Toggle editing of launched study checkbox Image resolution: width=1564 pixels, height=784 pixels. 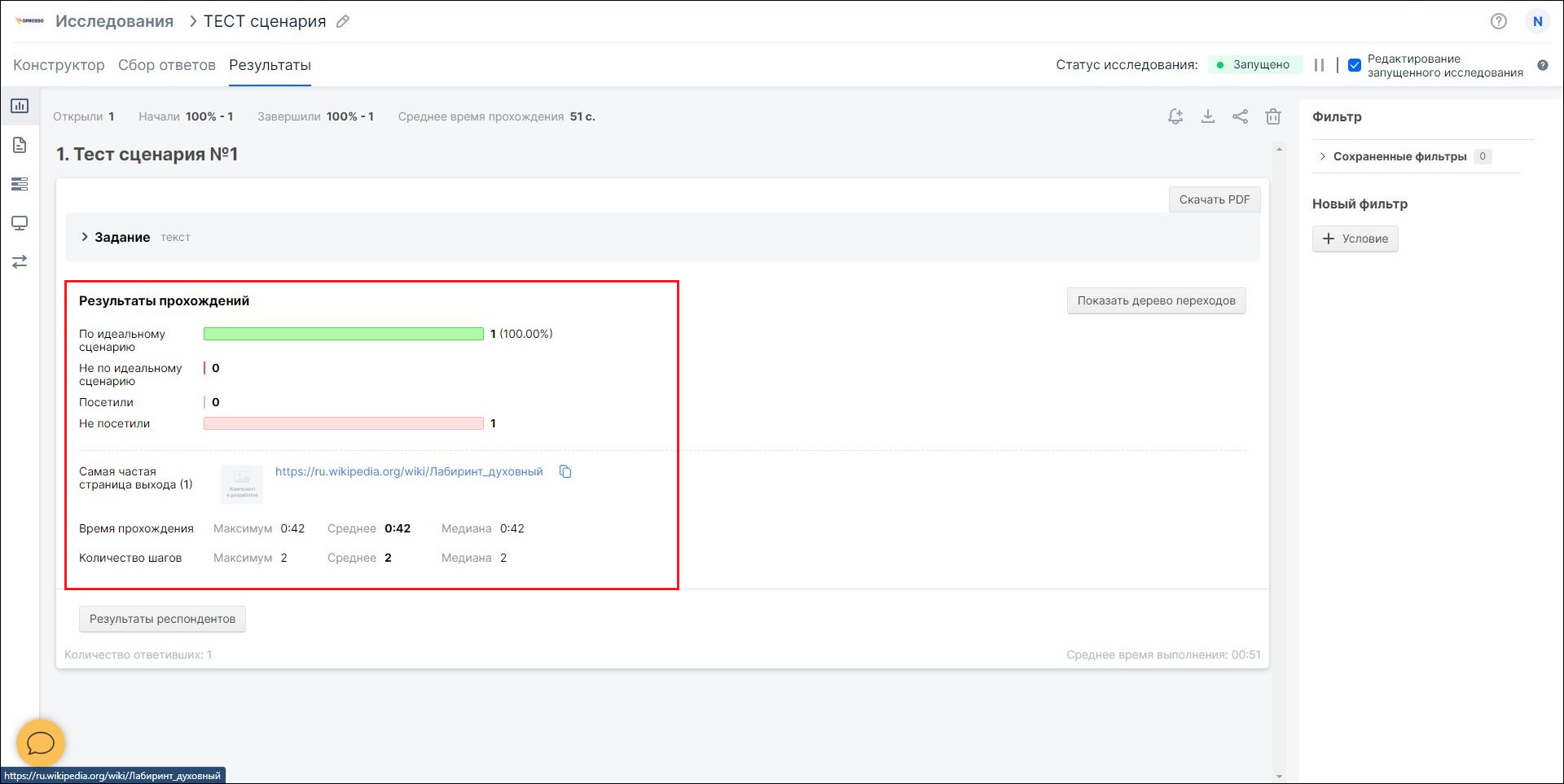(x=1355, y=65)
